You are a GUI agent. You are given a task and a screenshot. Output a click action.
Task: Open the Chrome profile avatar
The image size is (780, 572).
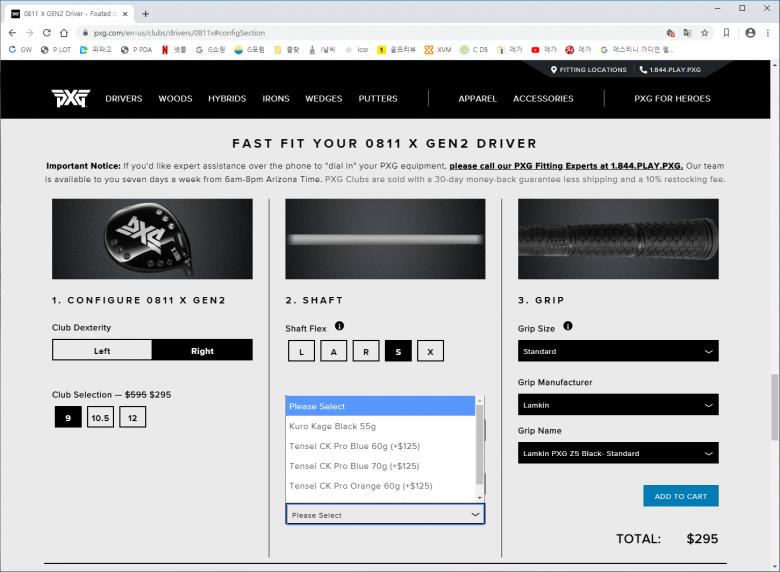(750, 33)
